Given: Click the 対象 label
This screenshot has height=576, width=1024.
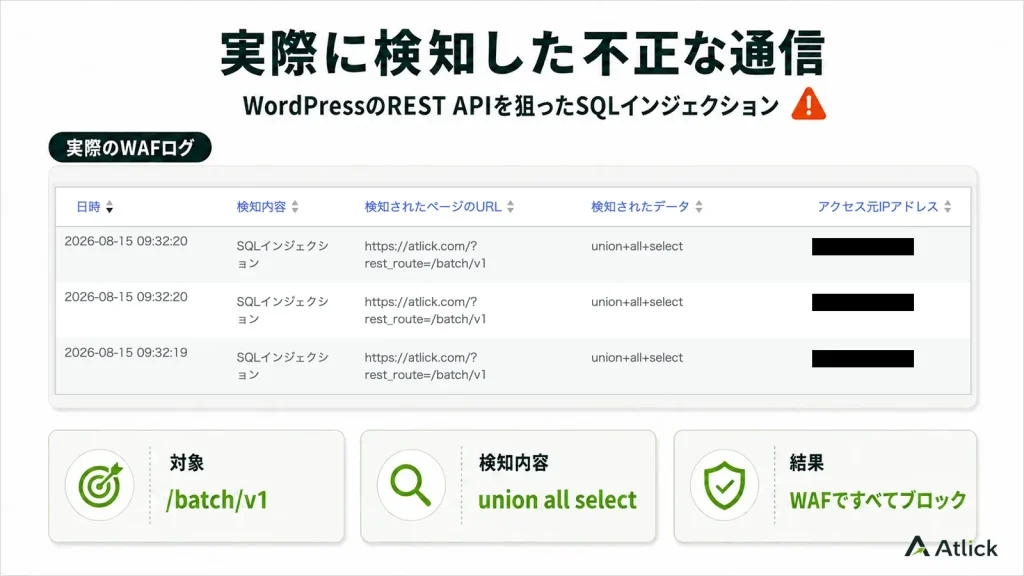Looking at the screenshot, I should 187,462.
